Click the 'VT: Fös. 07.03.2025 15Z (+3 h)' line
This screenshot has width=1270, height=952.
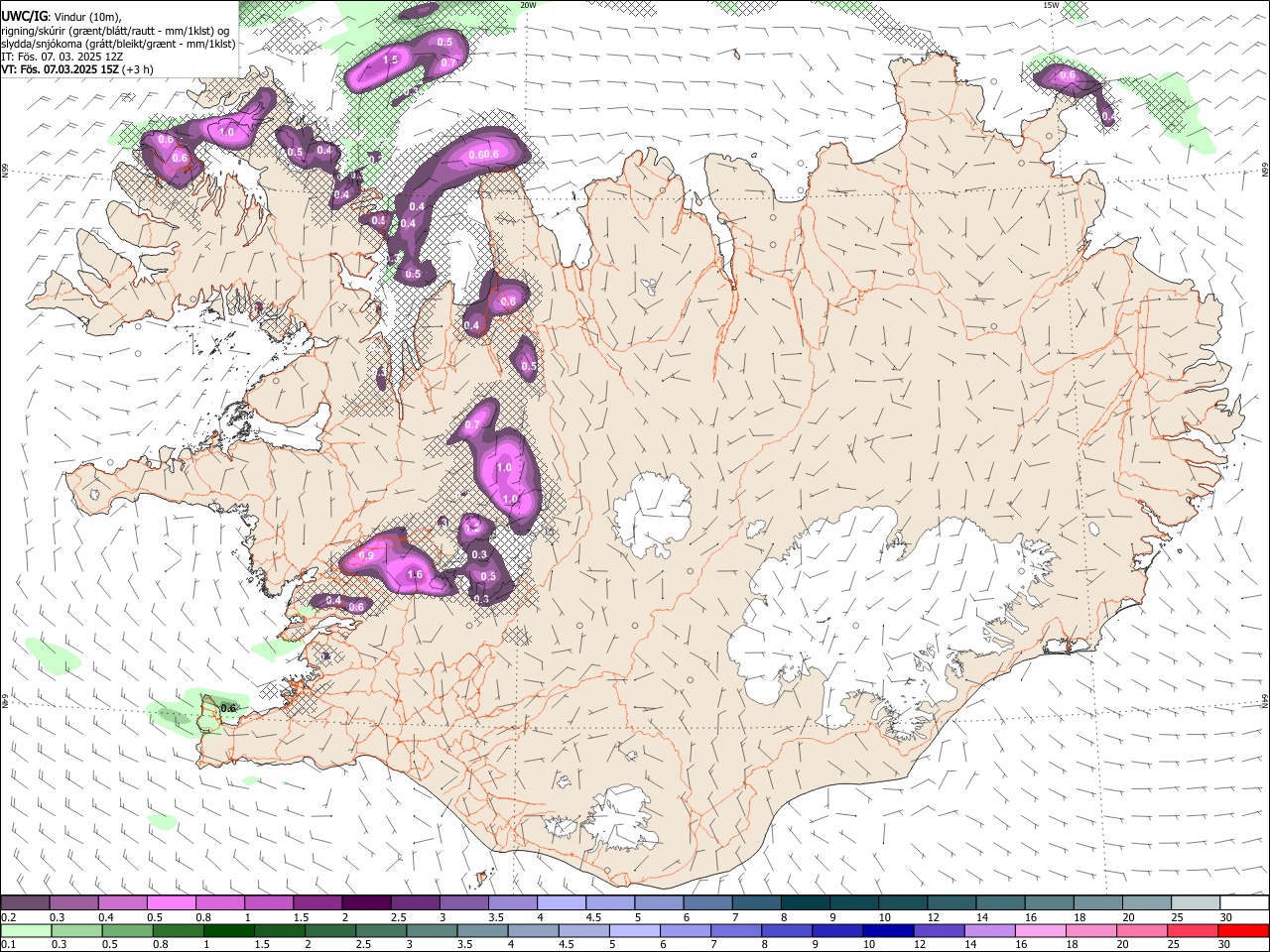[x=76, y=69]
